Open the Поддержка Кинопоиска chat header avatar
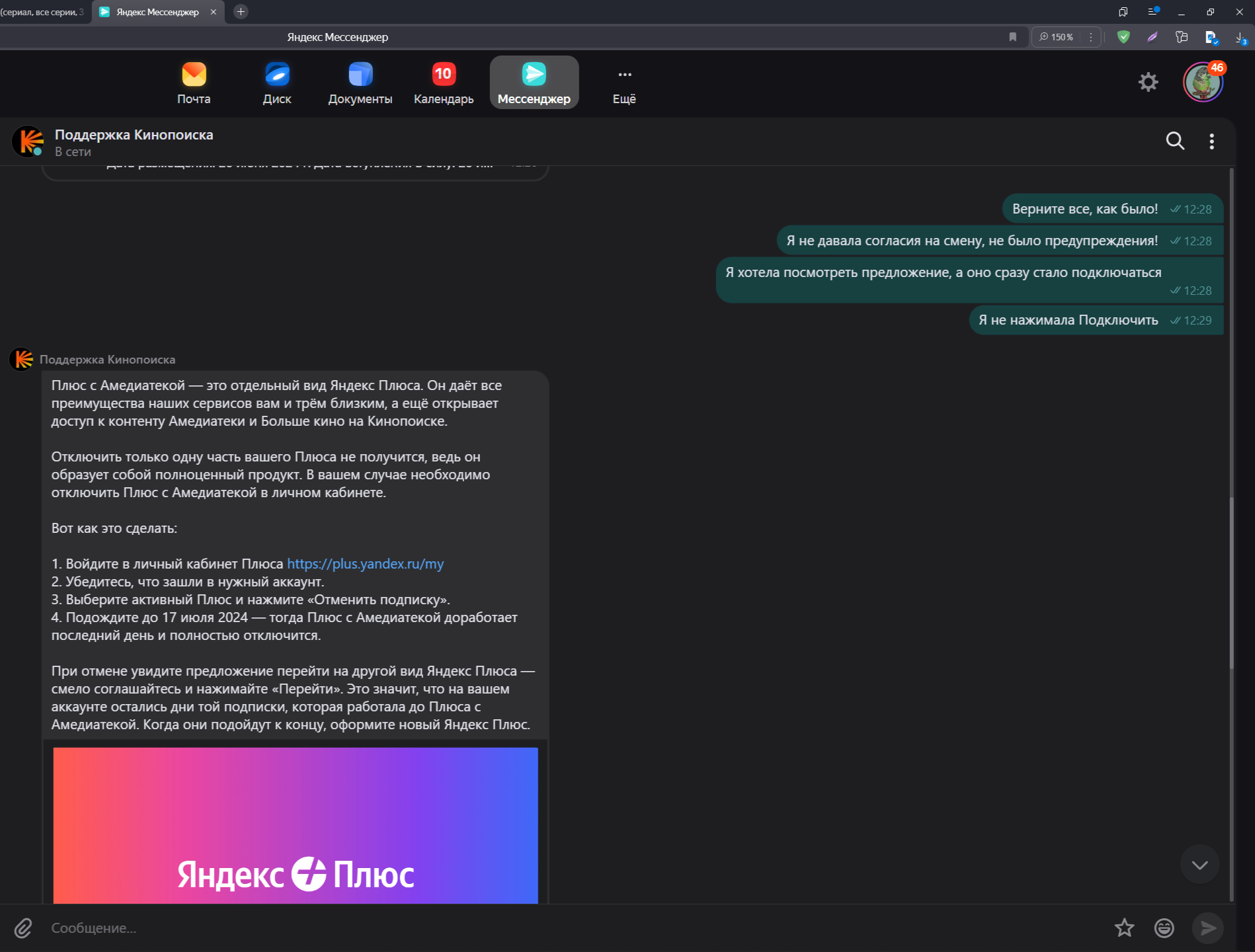Viewport: 1255px width, 952px height. (x=28, y=141)
